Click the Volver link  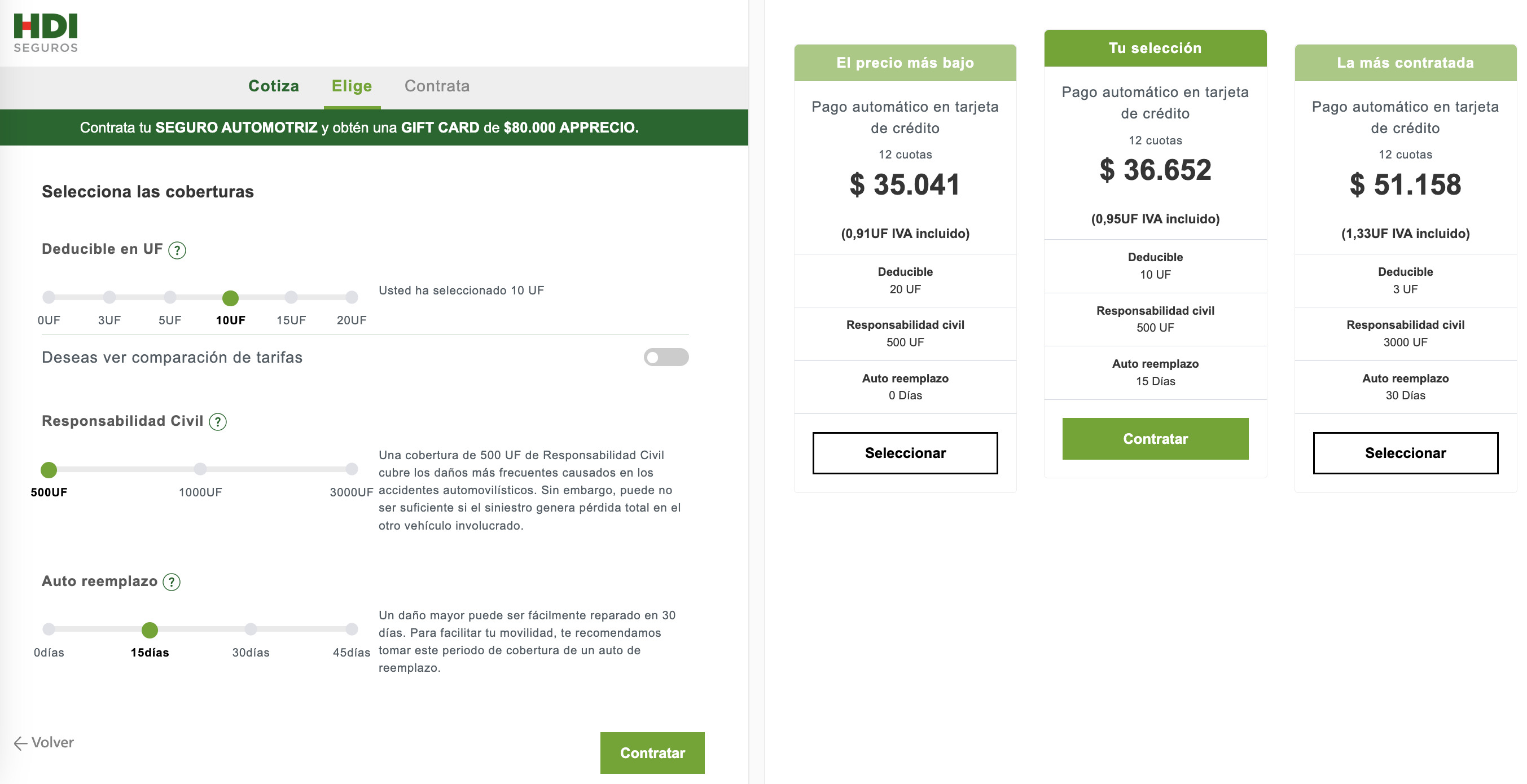[x=54, y=742]
